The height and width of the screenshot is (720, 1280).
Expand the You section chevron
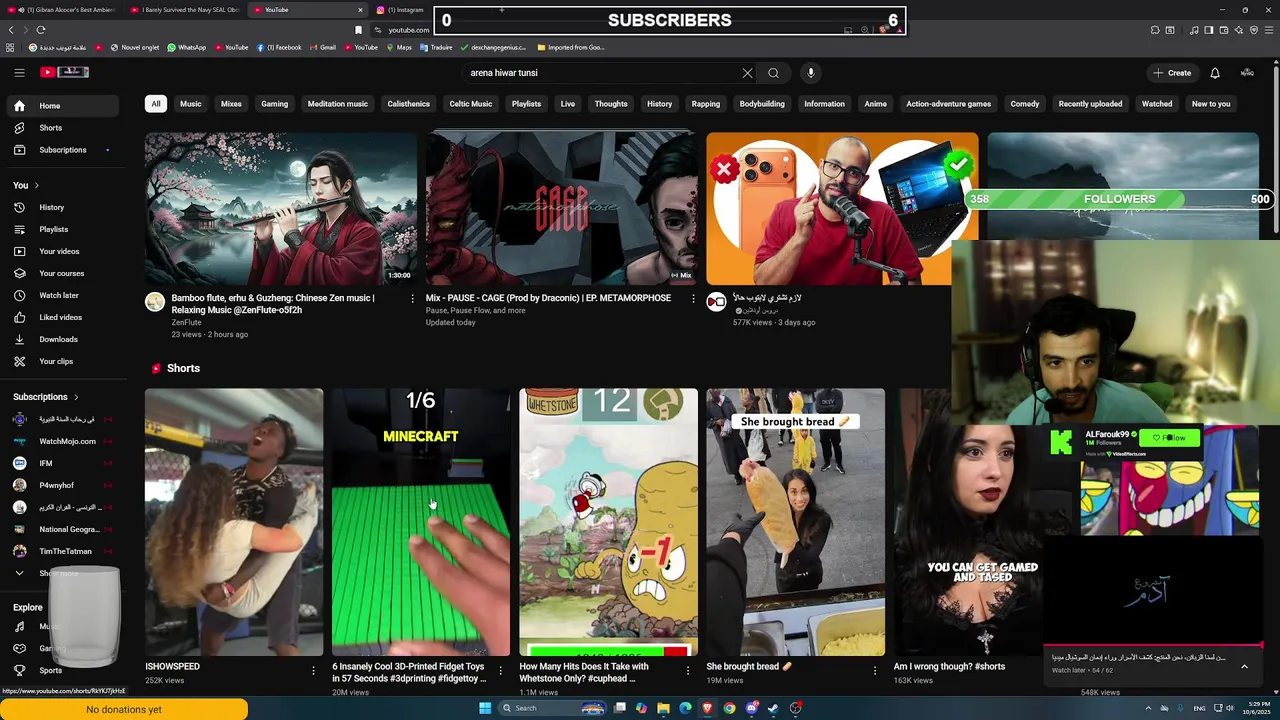(36, 185)
